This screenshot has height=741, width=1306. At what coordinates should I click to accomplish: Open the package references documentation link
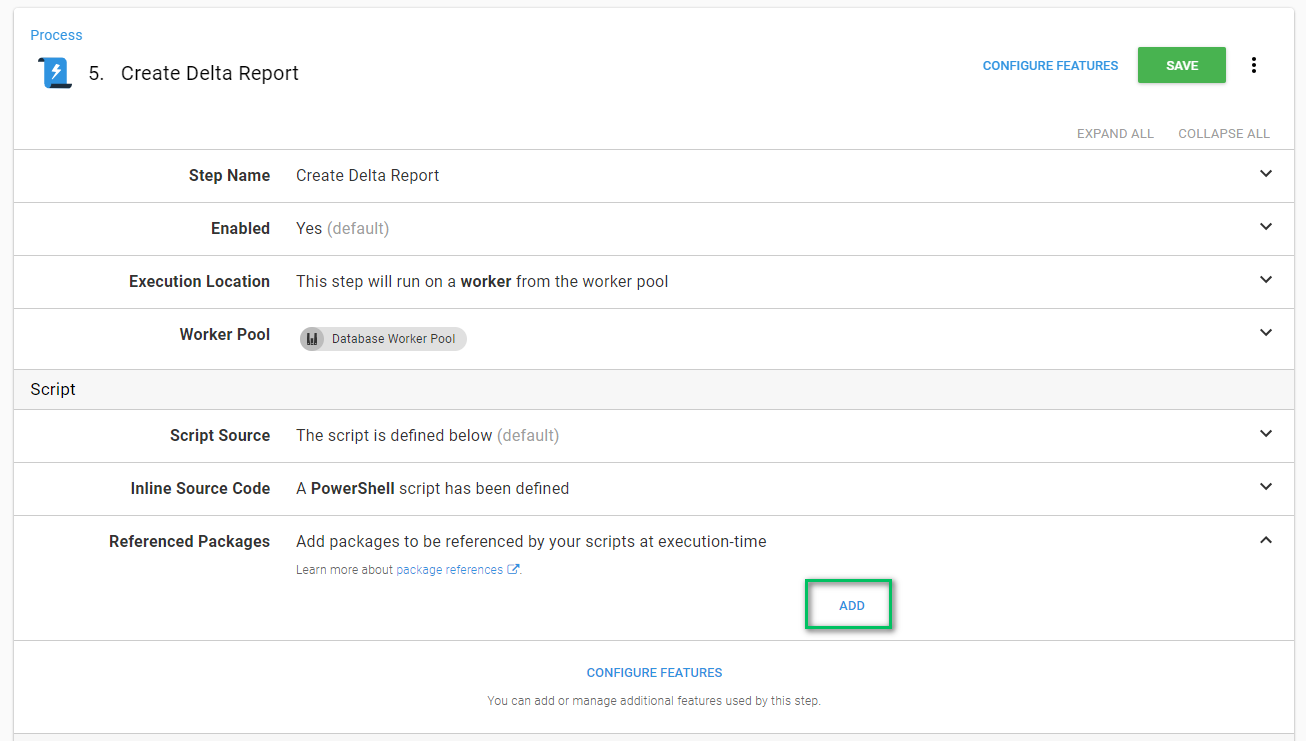click(x=449, y=570)
